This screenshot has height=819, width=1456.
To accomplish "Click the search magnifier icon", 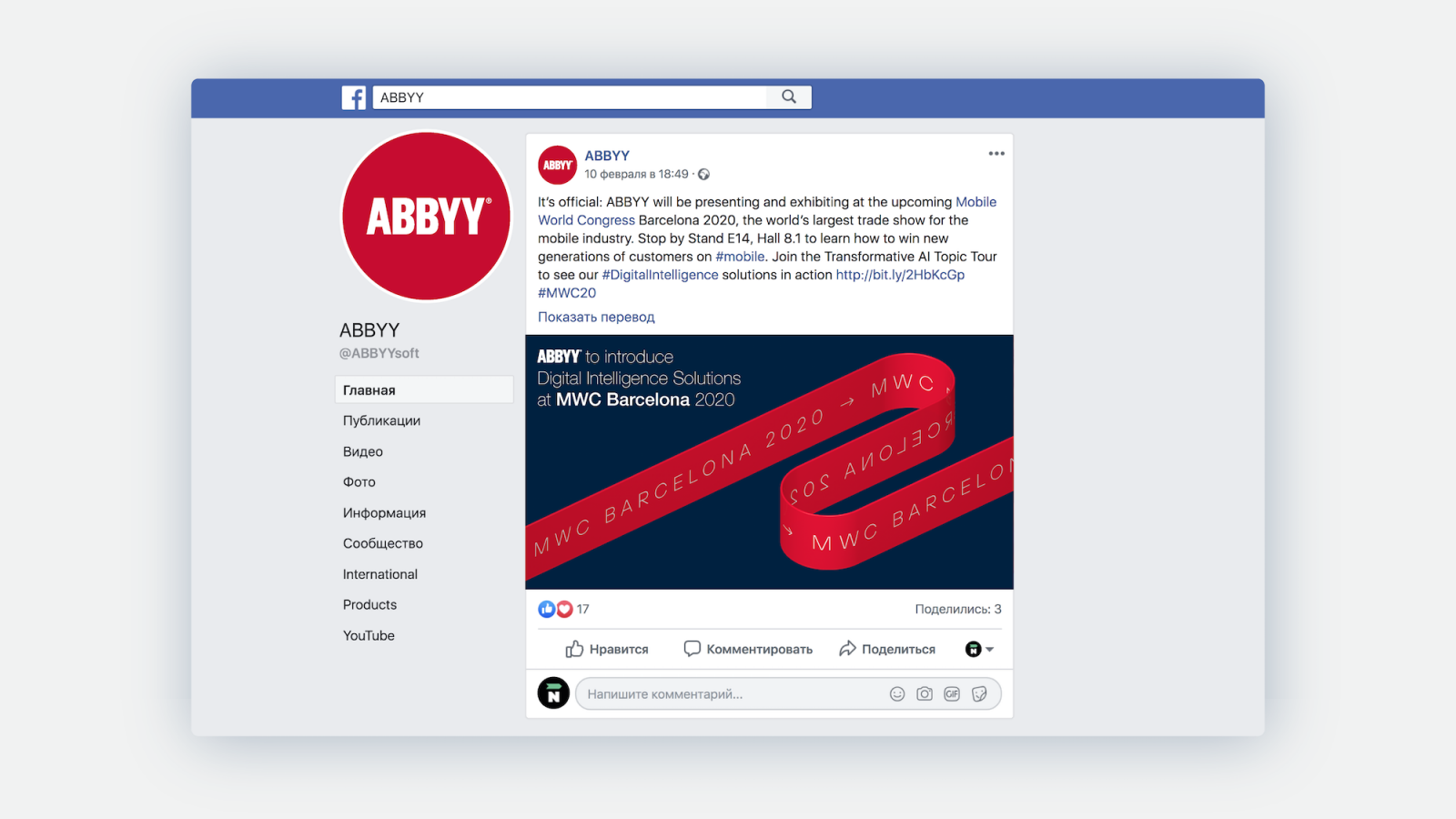I will 789,96.
